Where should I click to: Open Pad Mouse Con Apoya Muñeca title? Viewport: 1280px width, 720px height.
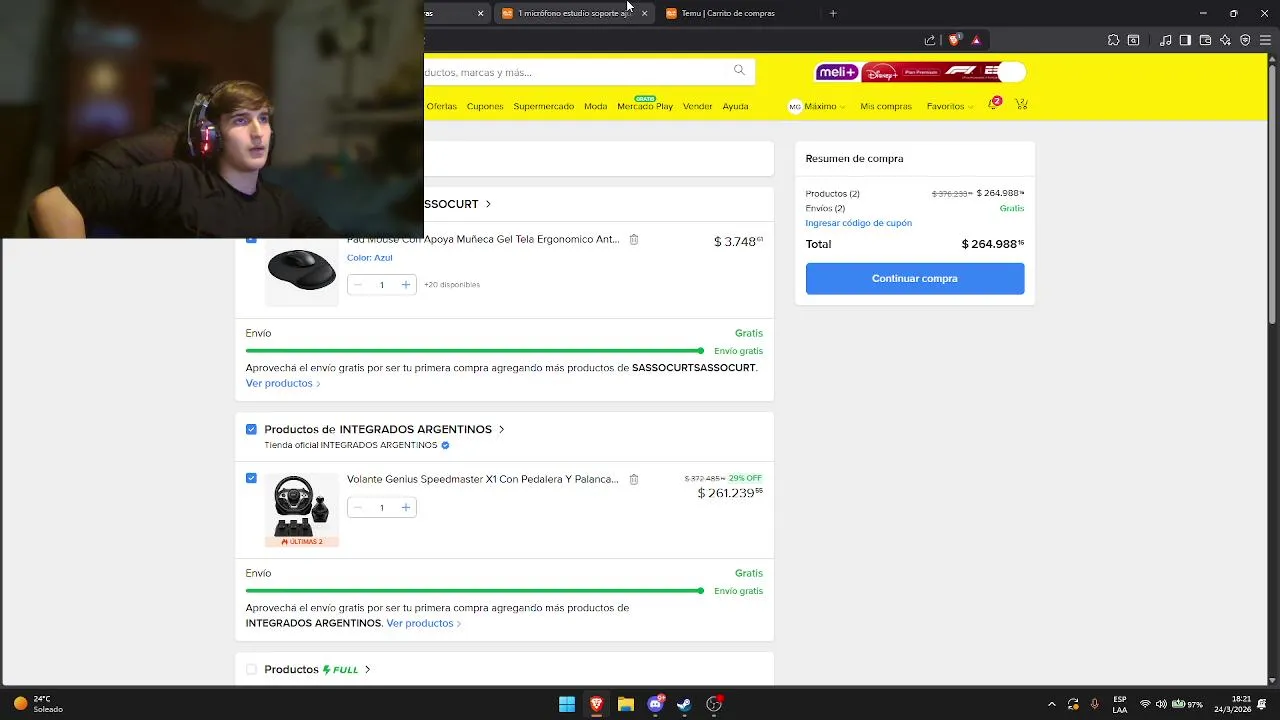point(483,240)
